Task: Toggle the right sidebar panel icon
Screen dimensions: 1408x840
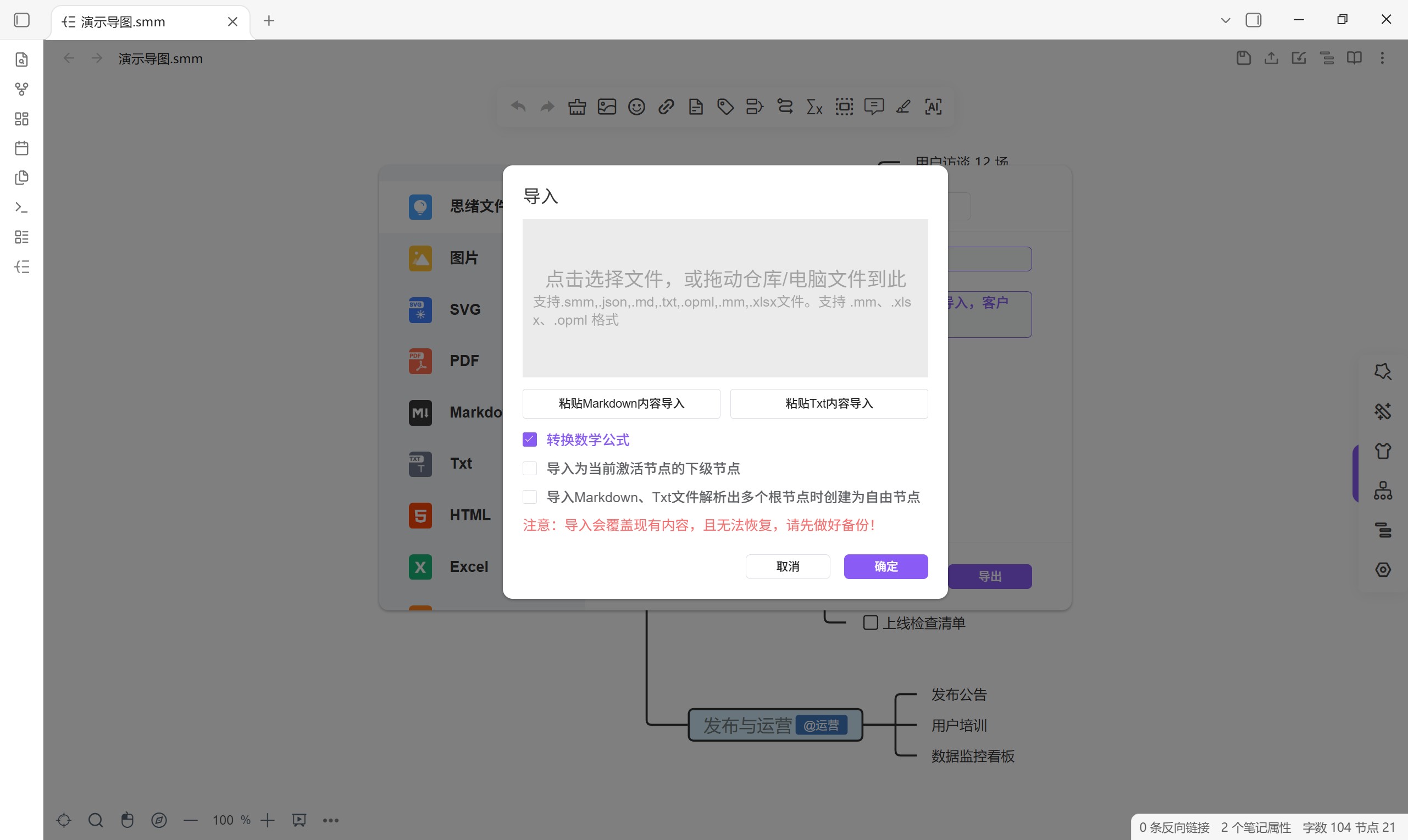Action: pos(1254,20)
